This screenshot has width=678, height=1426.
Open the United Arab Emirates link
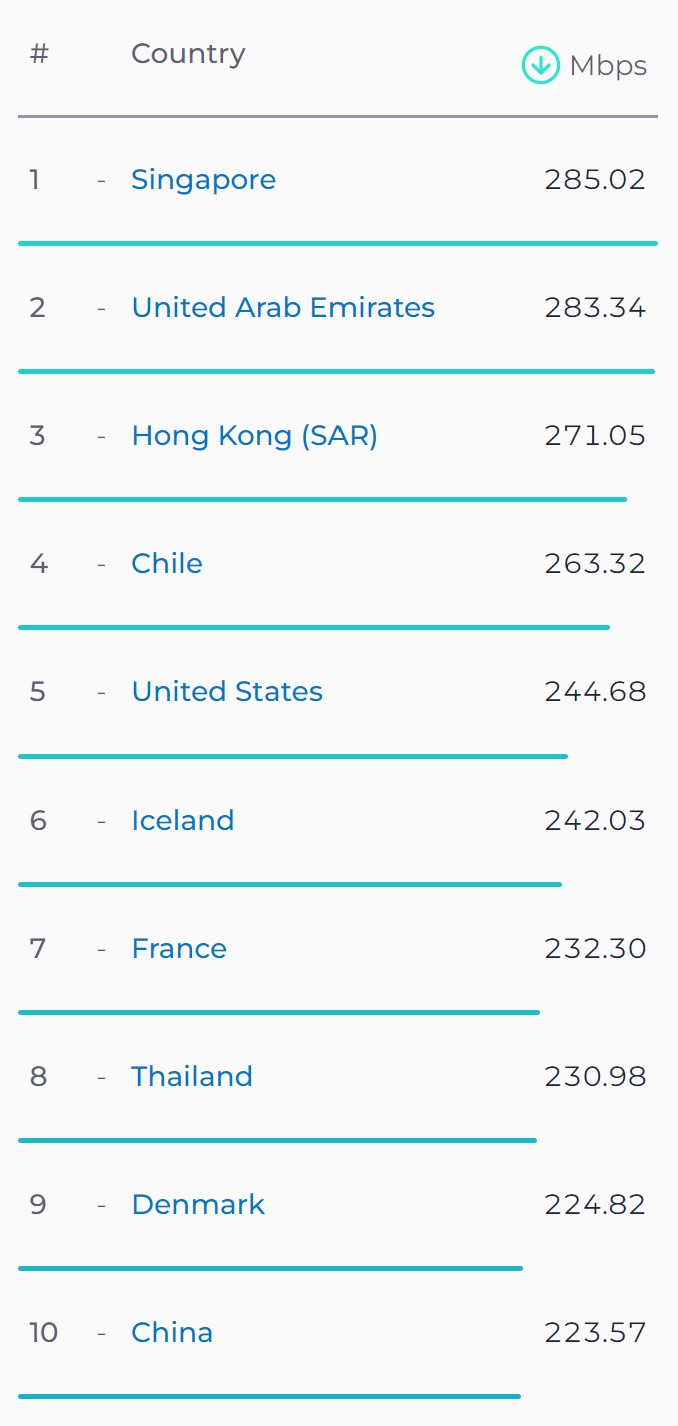pyautogui.click(x=283, y=307)
